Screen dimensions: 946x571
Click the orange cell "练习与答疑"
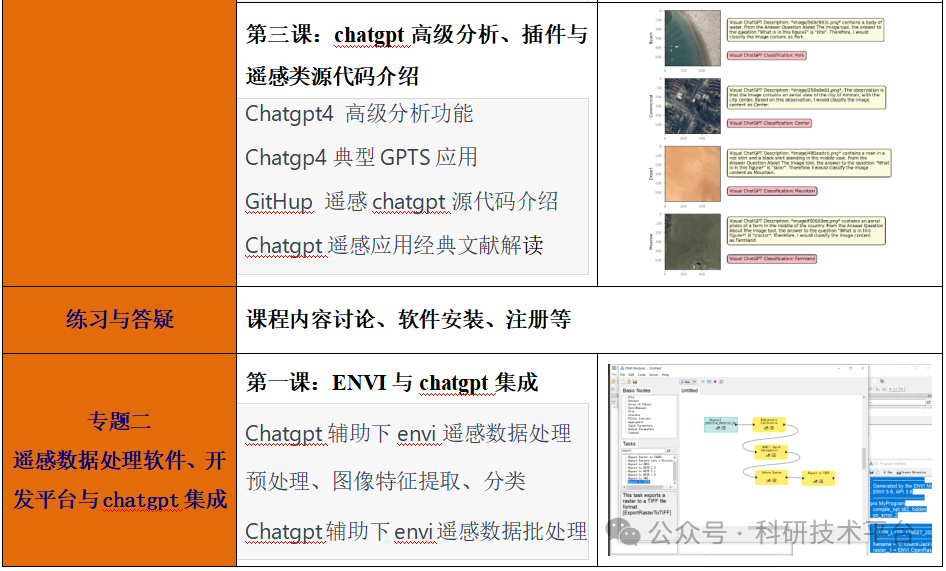click(119, 320)
